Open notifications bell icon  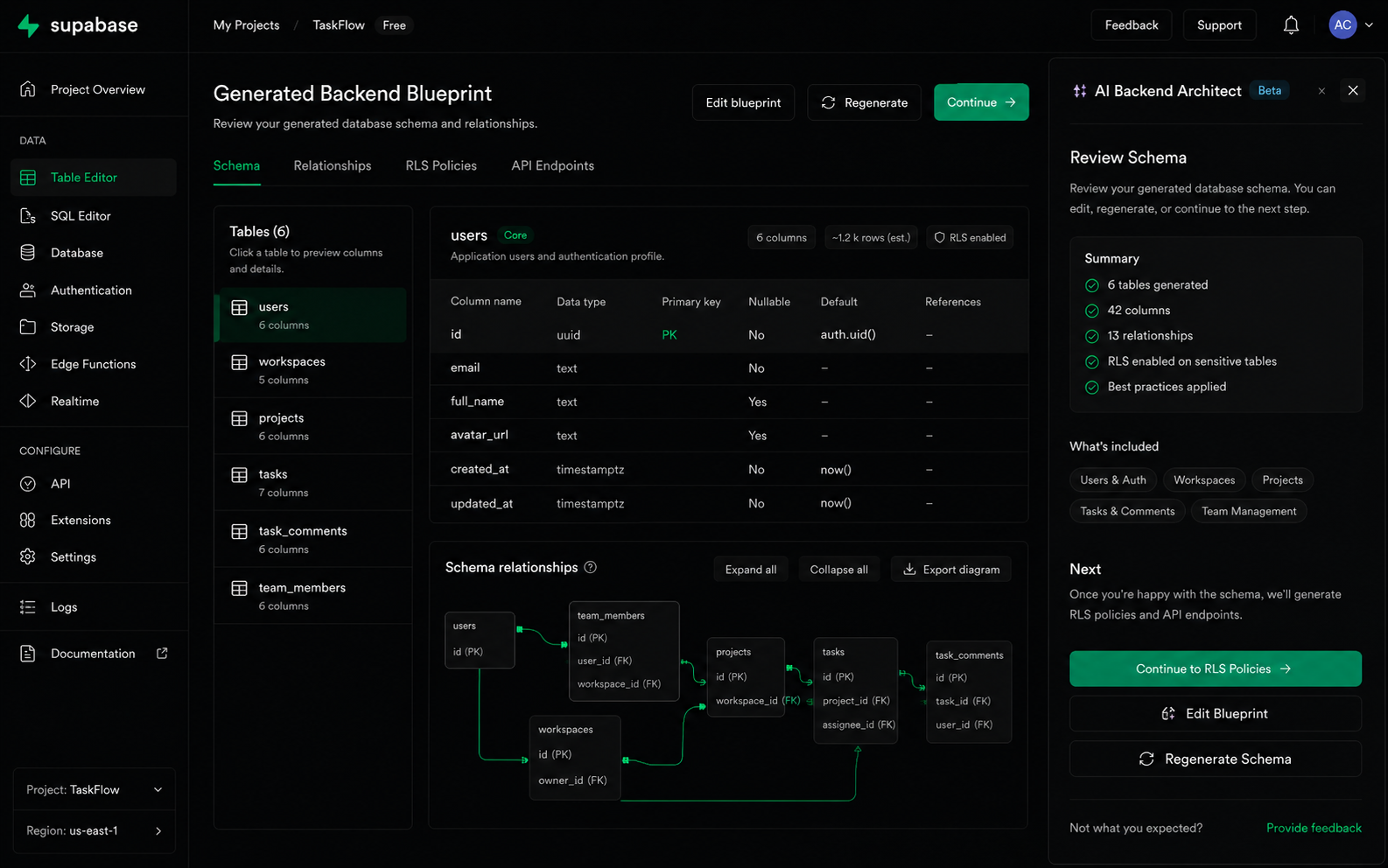[1291, 25]
